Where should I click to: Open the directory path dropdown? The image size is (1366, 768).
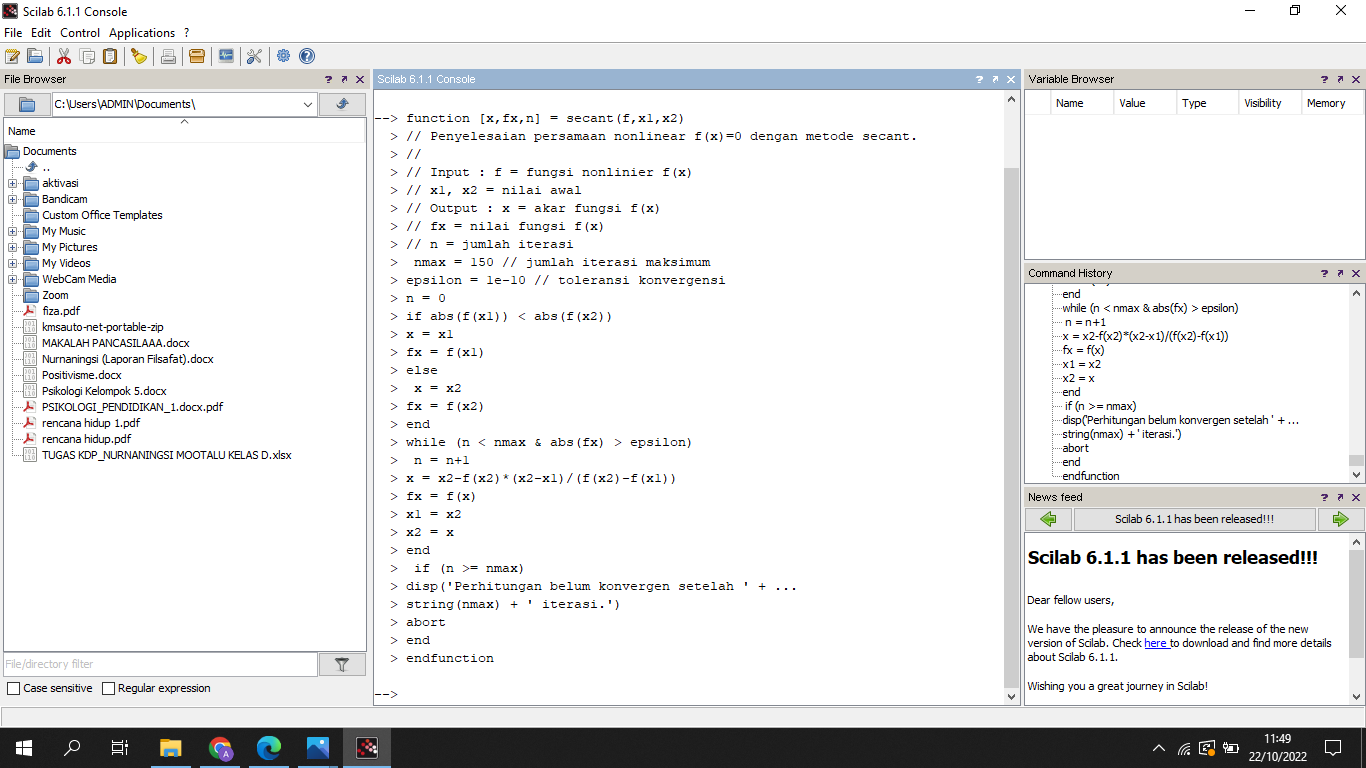pos(308,104)
